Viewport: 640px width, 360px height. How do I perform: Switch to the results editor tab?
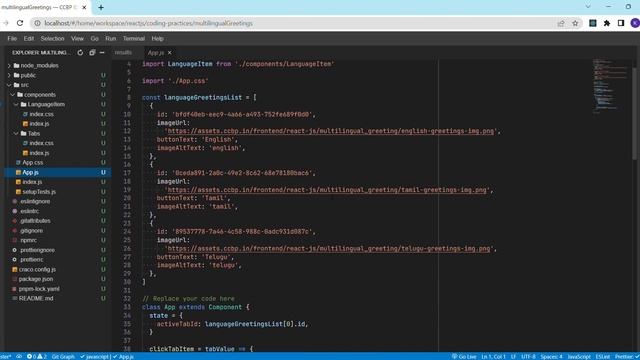coord(123,53)
